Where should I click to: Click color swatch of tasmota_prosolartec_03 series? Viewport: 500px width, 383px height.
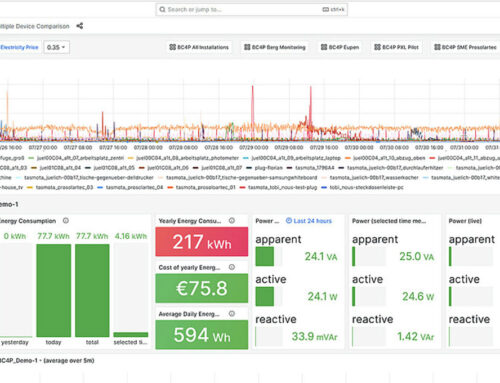pos(30,187)
